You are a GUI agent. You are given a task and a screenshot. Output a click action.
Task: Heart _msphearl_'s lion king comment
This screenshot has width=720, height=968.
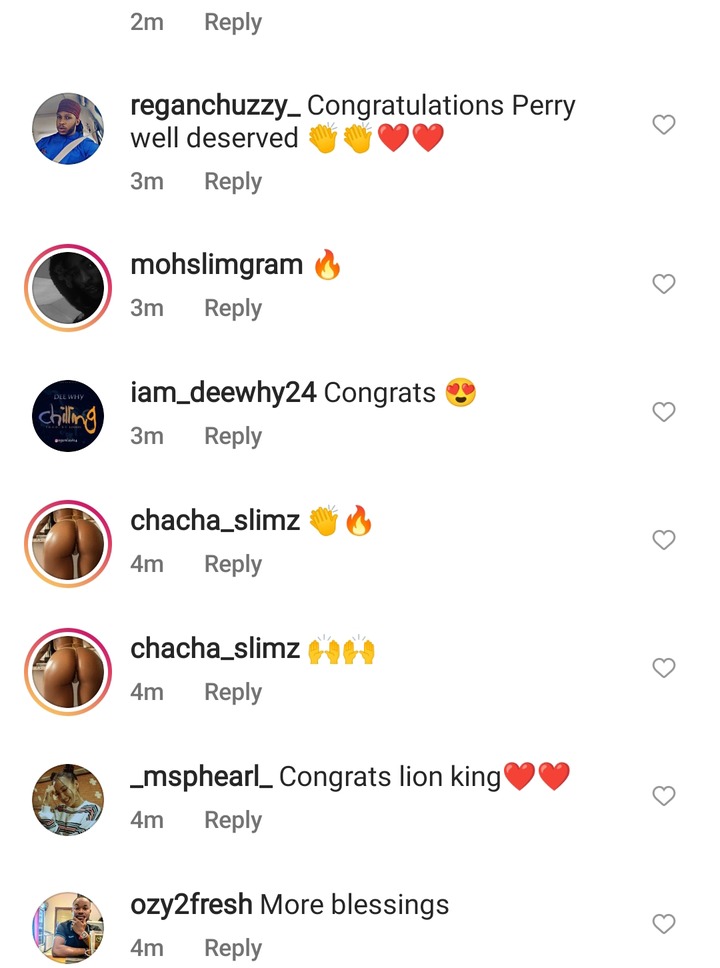(664, 796)
